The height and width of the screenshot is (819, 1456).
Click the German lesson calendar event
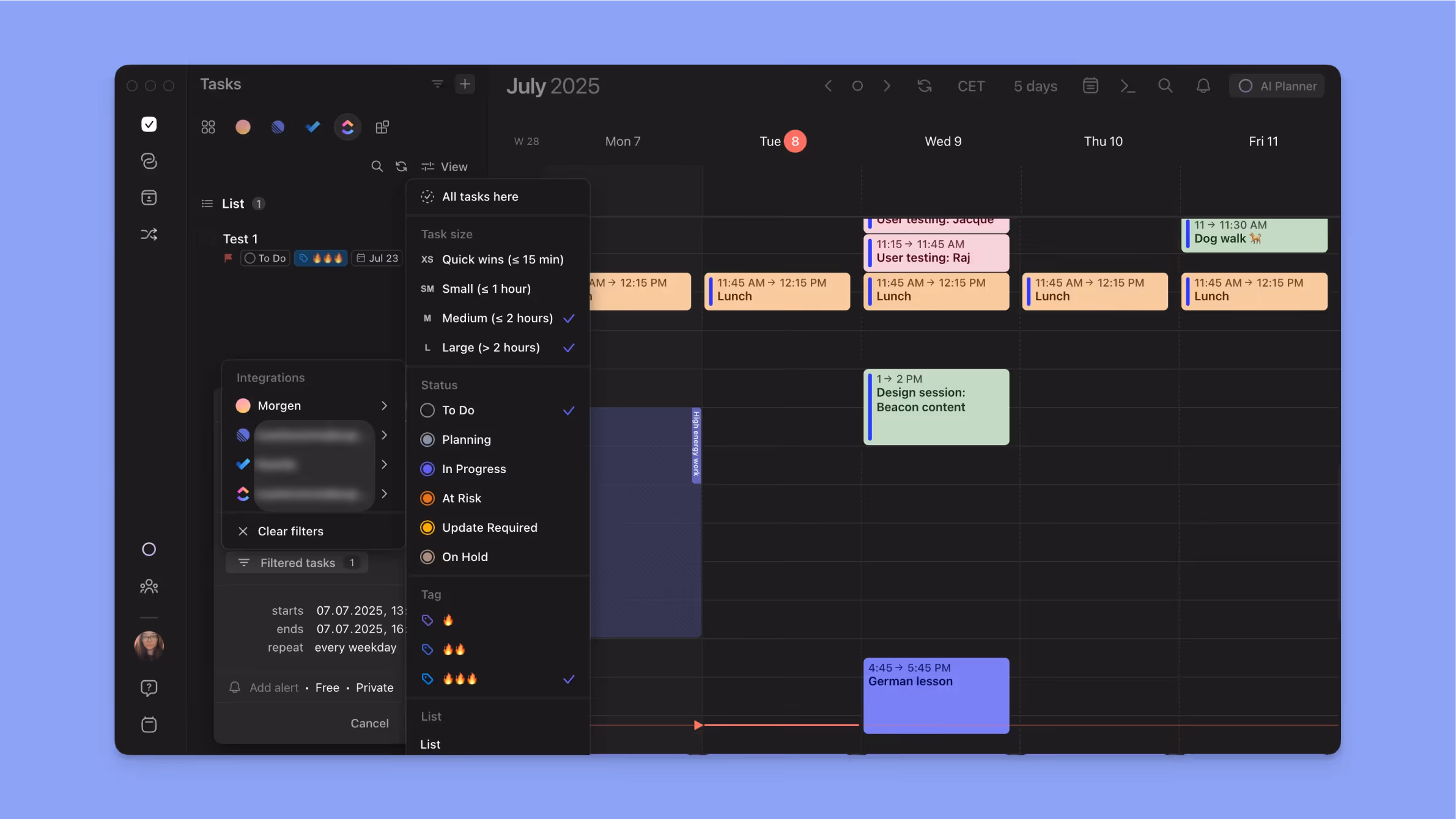(x=935, y=695)
